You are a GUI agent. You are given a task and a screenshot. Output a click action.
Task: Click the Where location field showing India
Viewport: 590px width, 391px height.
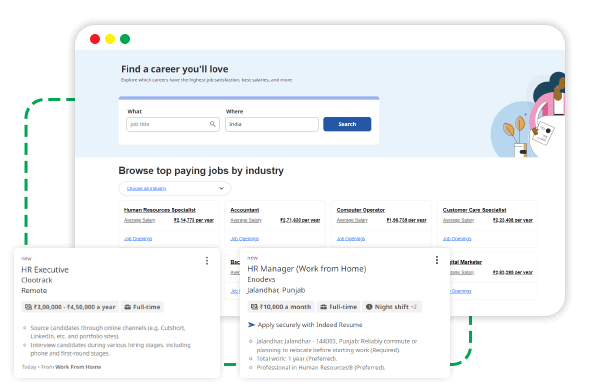[x=272, y=124]
